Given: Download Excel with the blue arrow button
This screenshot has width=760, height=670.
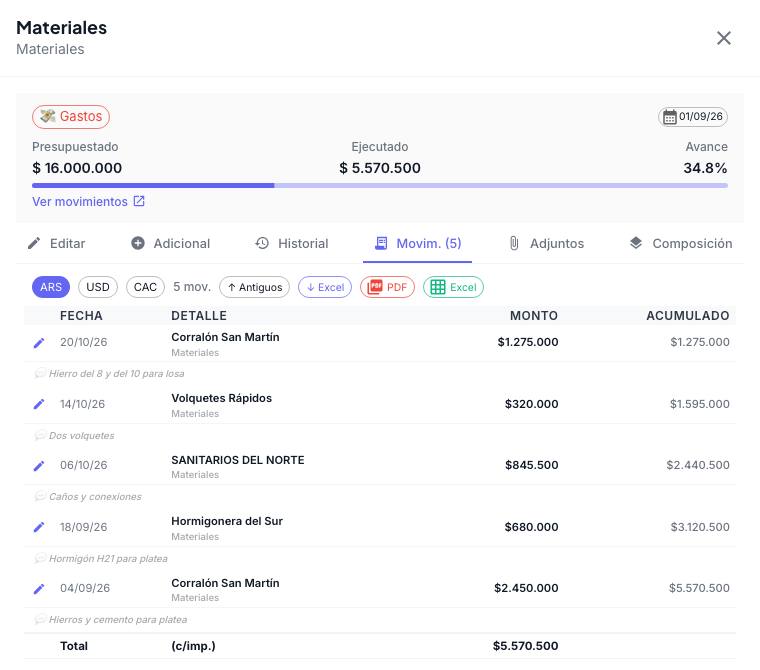Looking at the screenshot, I should pyautogui.click(x=325, y=287).
